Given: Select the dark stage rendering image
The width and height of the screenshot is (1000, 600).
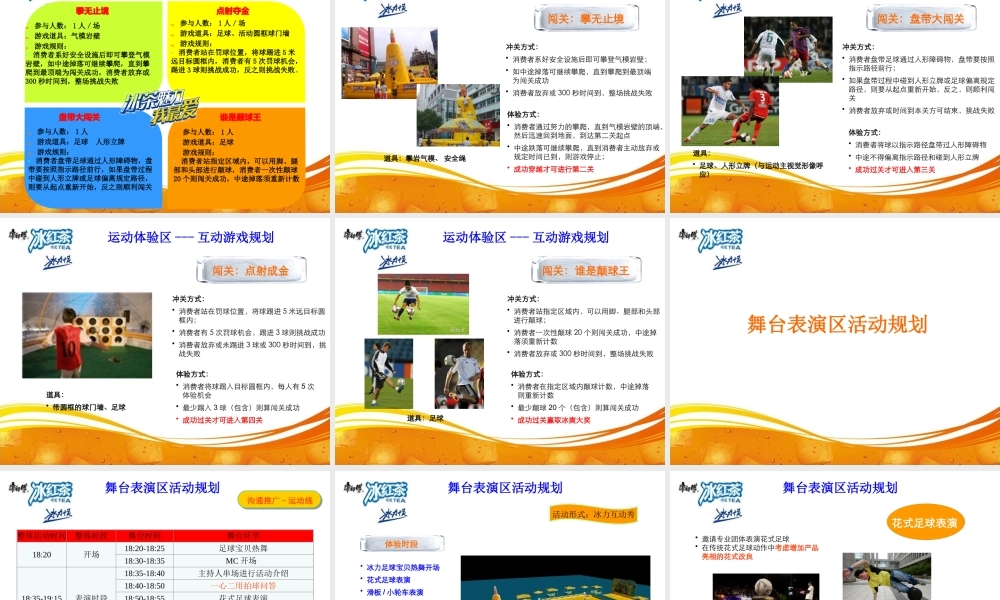Looking at the screenshot, I should pos(555,578).
